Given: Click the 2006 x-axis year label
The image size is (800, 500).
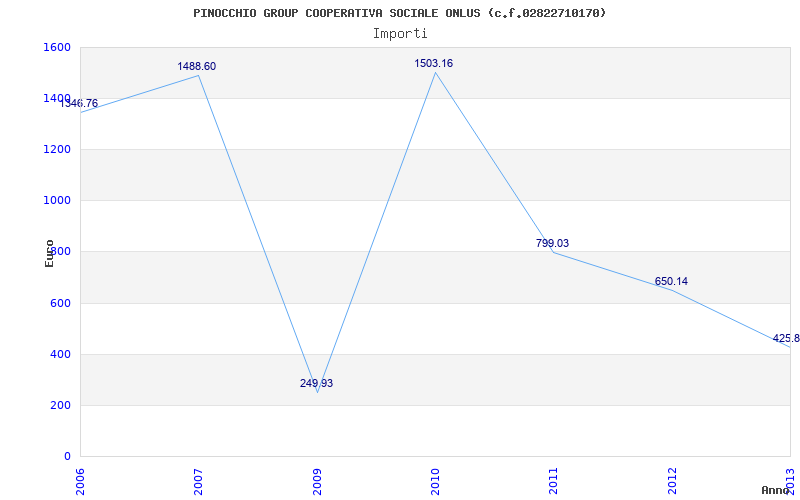Looking at the screenshot, I should (80, 482).
